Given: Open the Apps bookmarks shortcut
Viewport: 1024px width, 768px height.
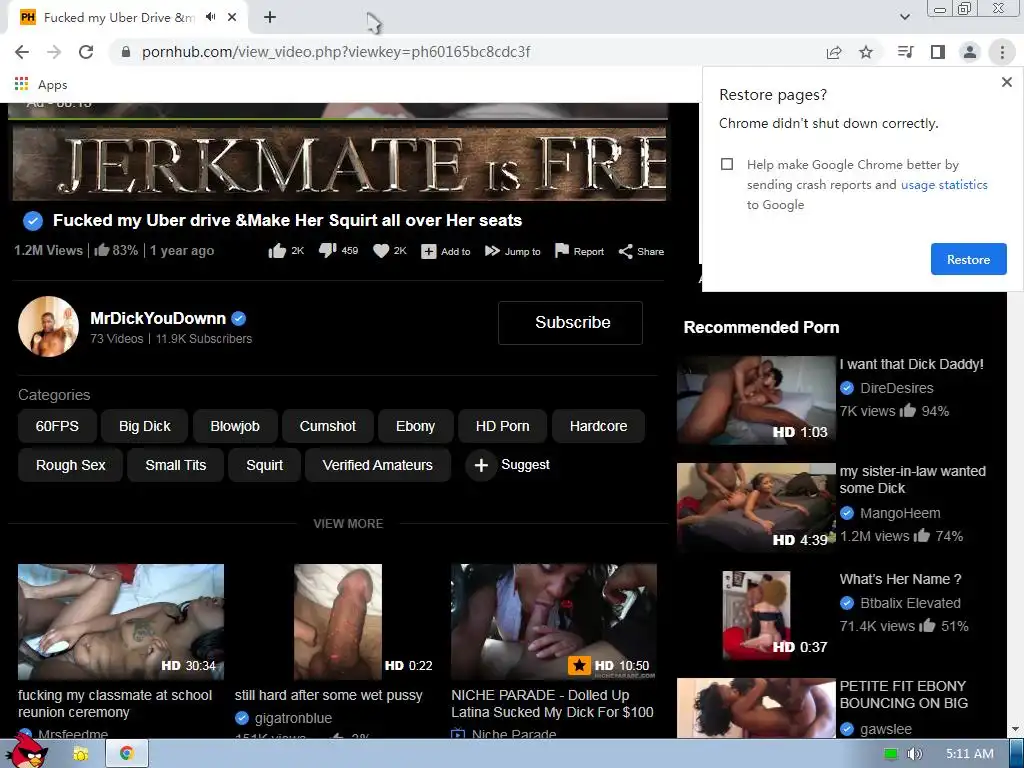Looking at the screenshot, I should tap(41, 84).
